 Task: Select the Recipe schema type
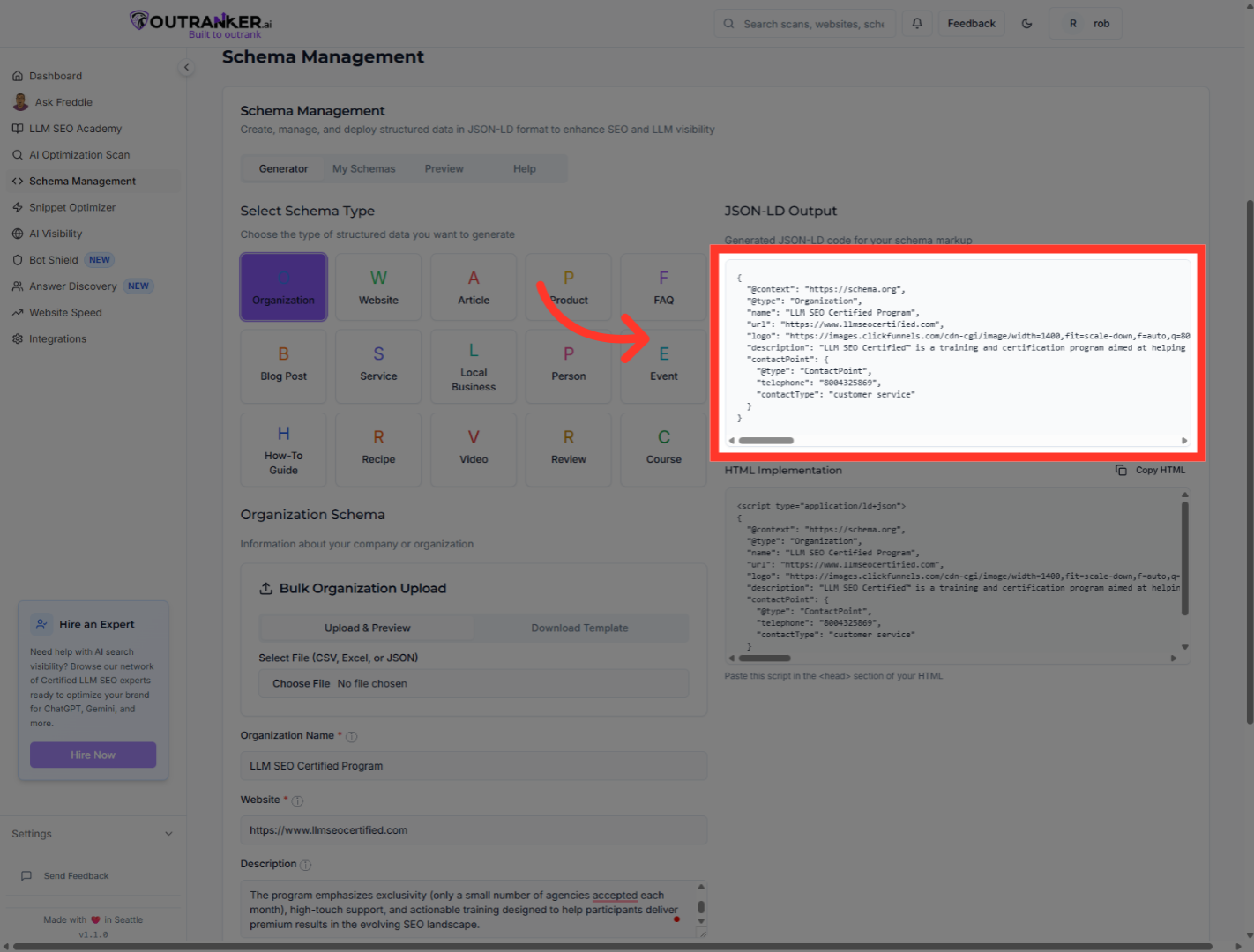378,449
